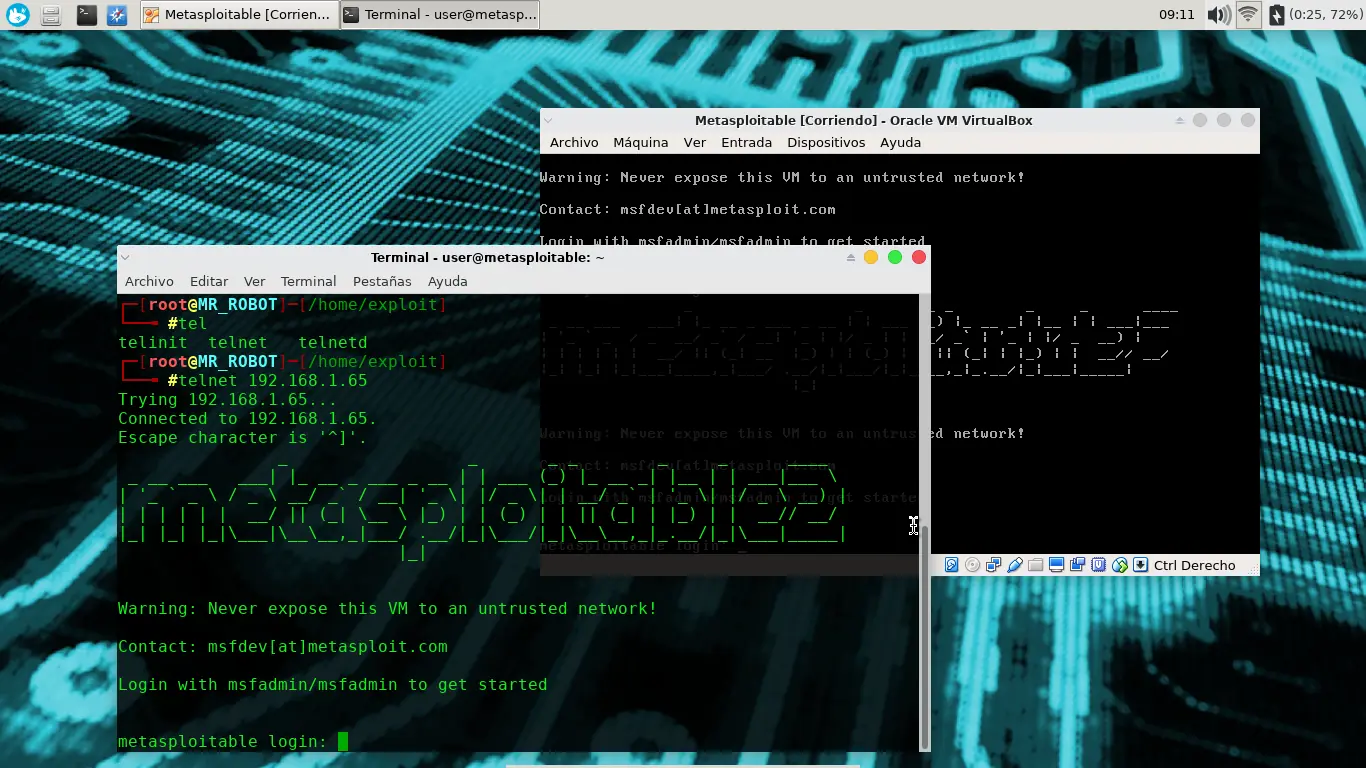This screenshot has width=1366, height=768.
Task: Click top 'Contact: msfdev' line in VirtualBox
Action: point(687,209)
